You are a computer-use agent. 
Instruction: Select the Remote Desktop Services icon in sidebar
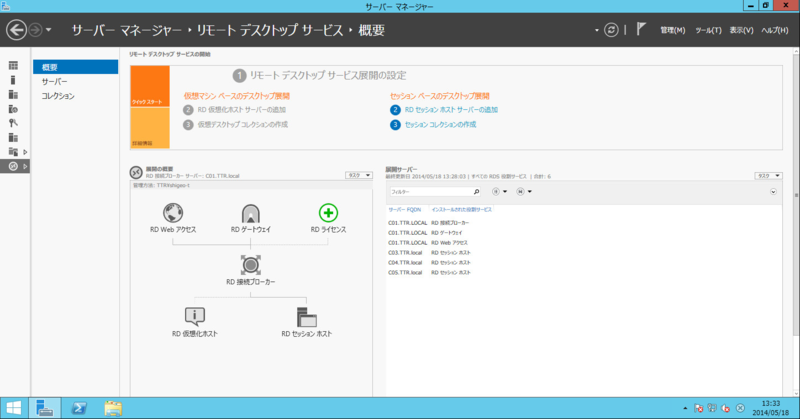(13, 166)
